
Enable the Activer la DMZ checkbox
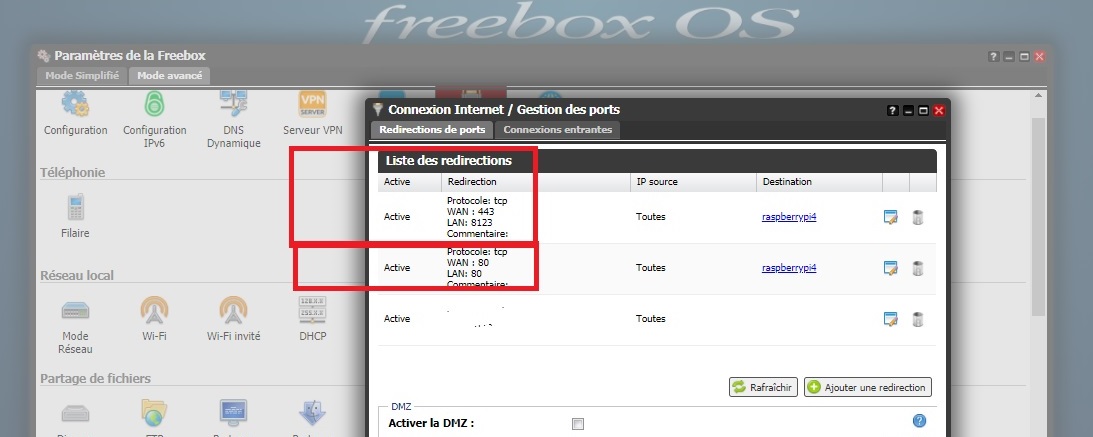577,424
